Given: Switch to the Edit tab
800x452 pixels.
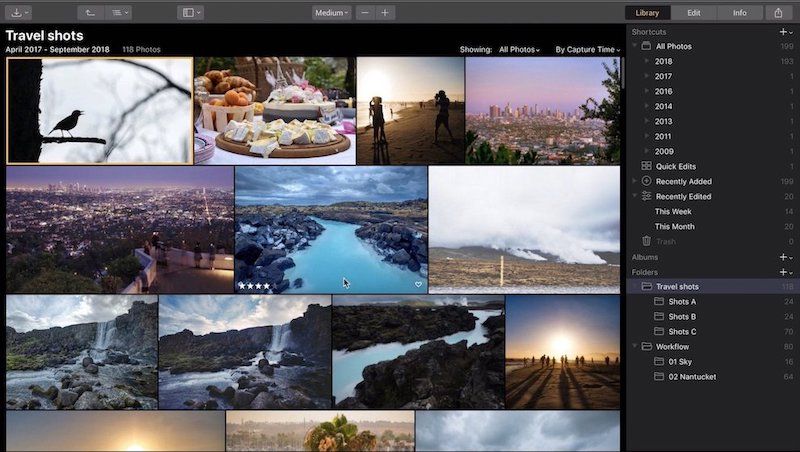Looking at the screenshot, I should [693, 13].
